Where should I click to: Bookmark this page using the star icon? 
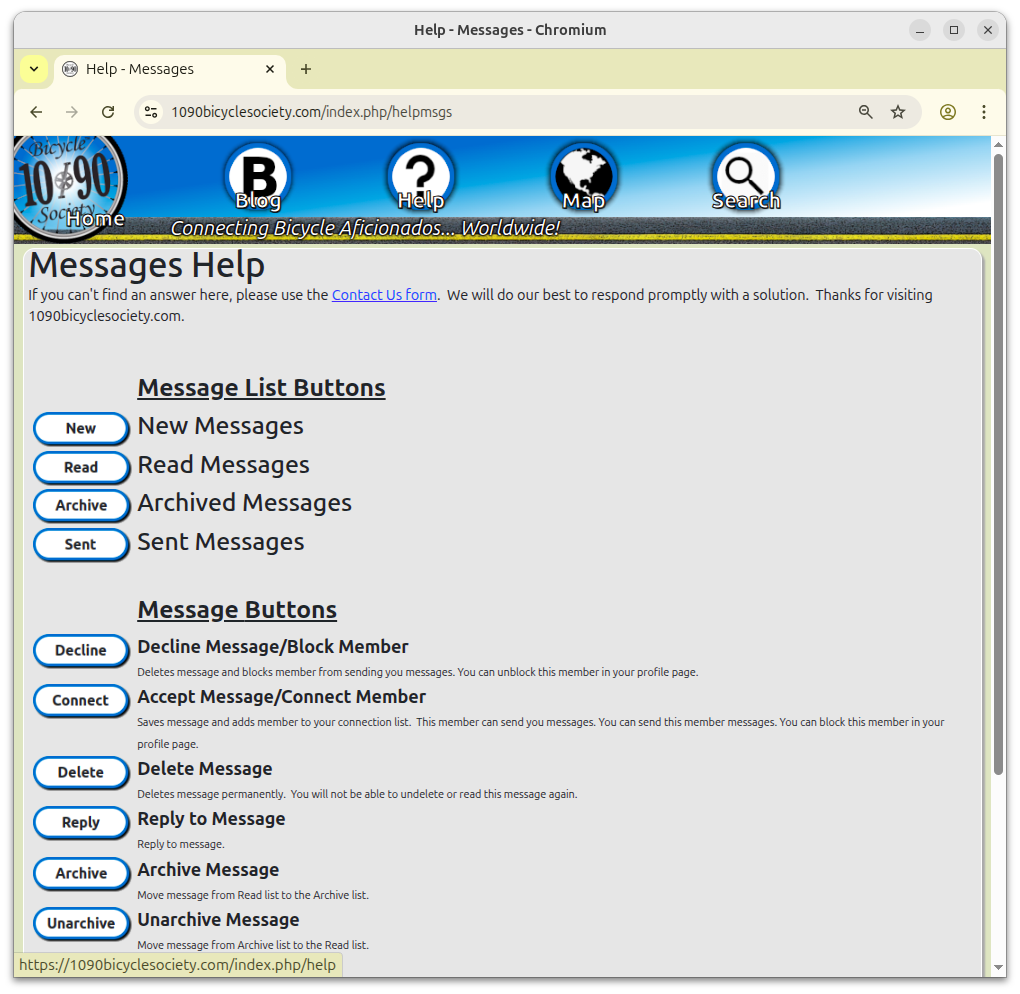pos(897,112)
